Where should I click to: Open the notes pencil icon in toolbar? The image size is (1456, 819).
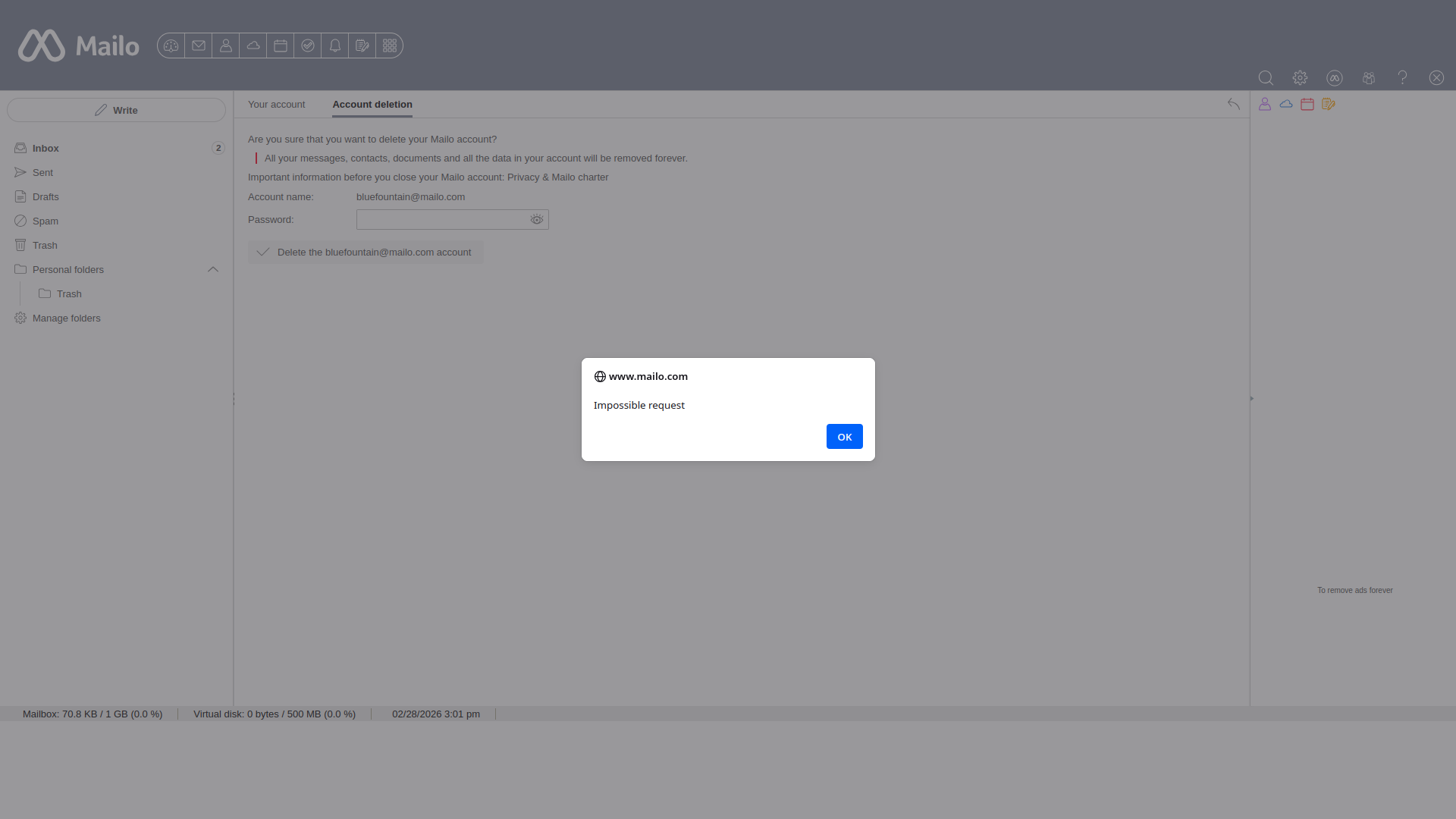pos(362,45)
